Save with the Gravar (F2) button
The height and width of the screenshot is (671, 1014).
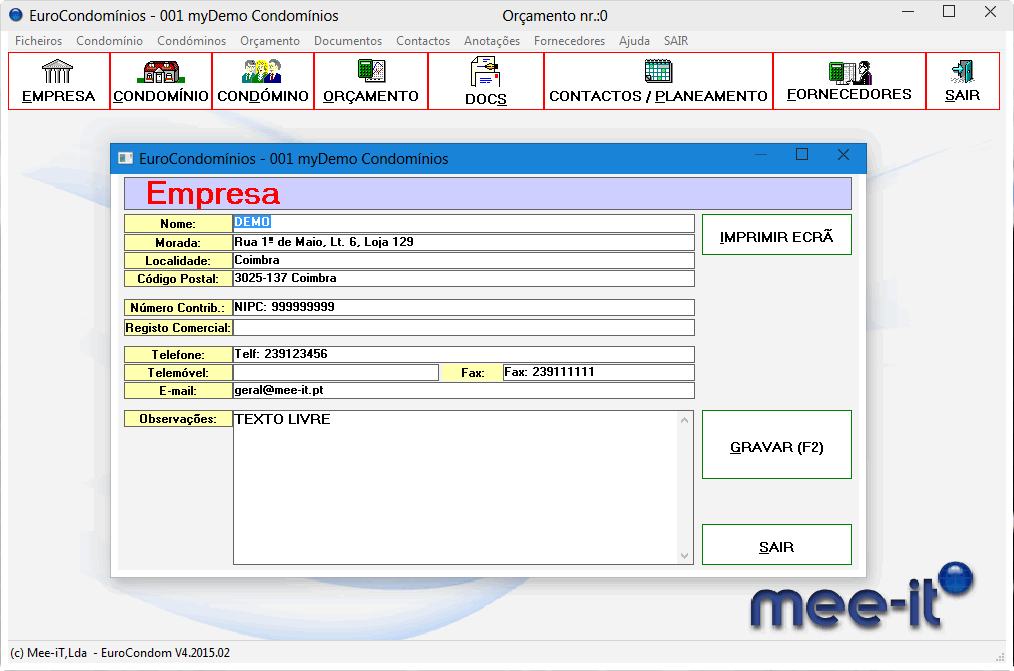(777, 446)
